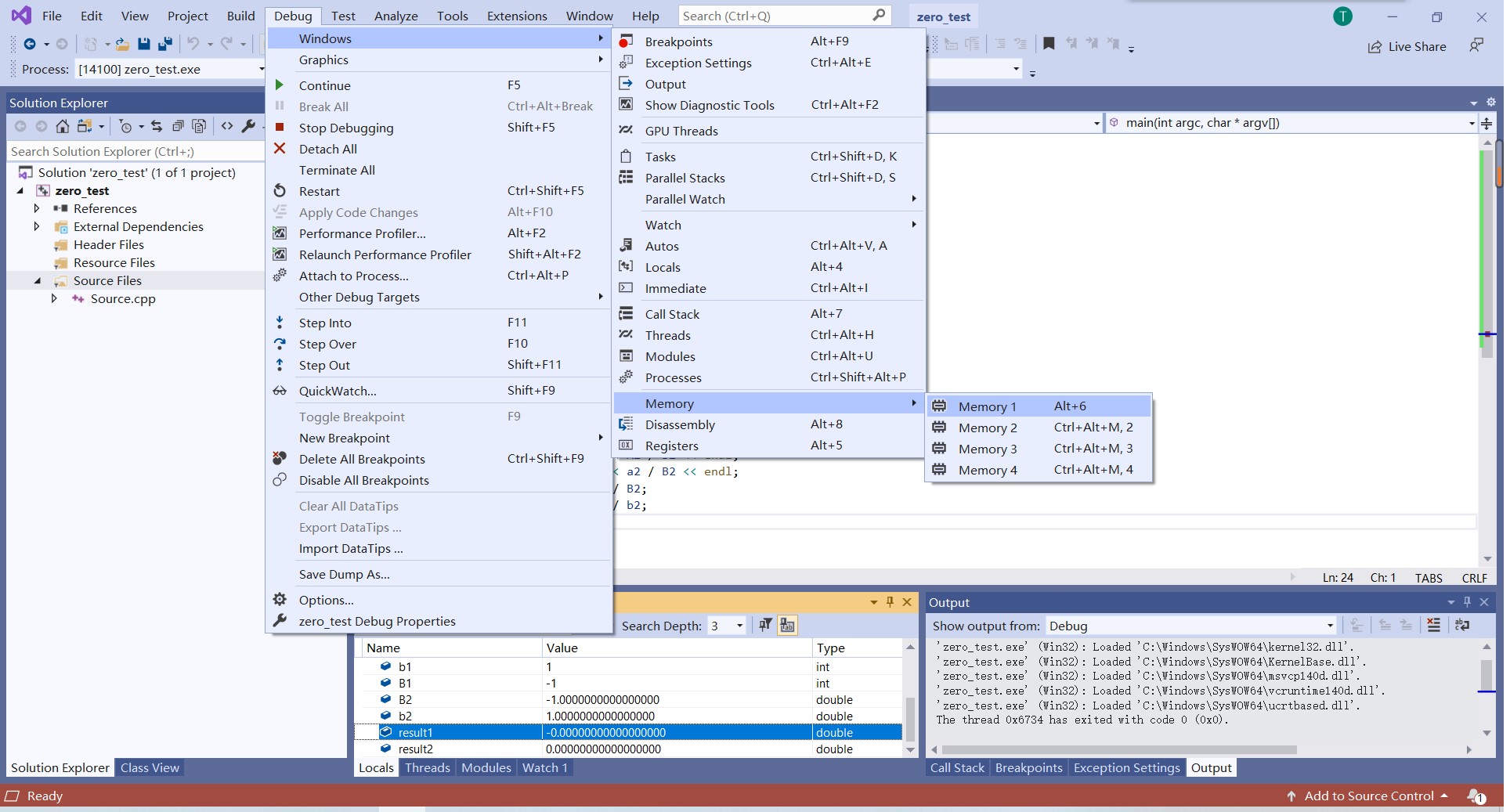The image size is (1510, 812).
Task: Click the Save All disks icon
Action: point(164,44)
